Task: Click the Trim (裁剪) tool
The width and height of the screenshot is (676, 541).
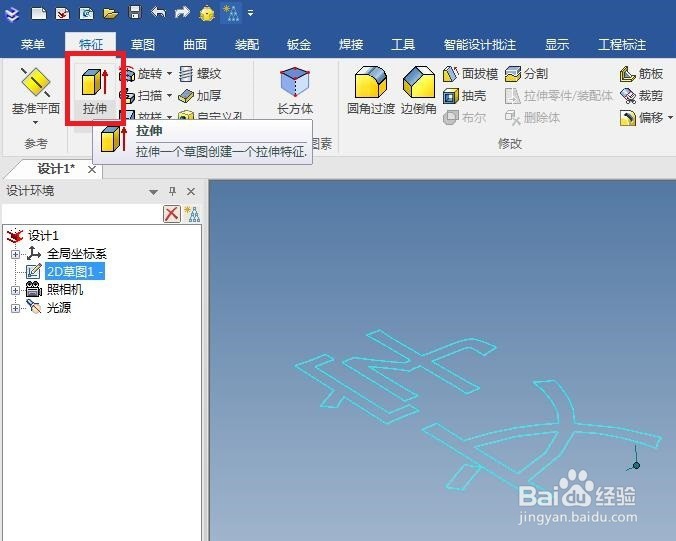Action: click(x=641, y=95)
